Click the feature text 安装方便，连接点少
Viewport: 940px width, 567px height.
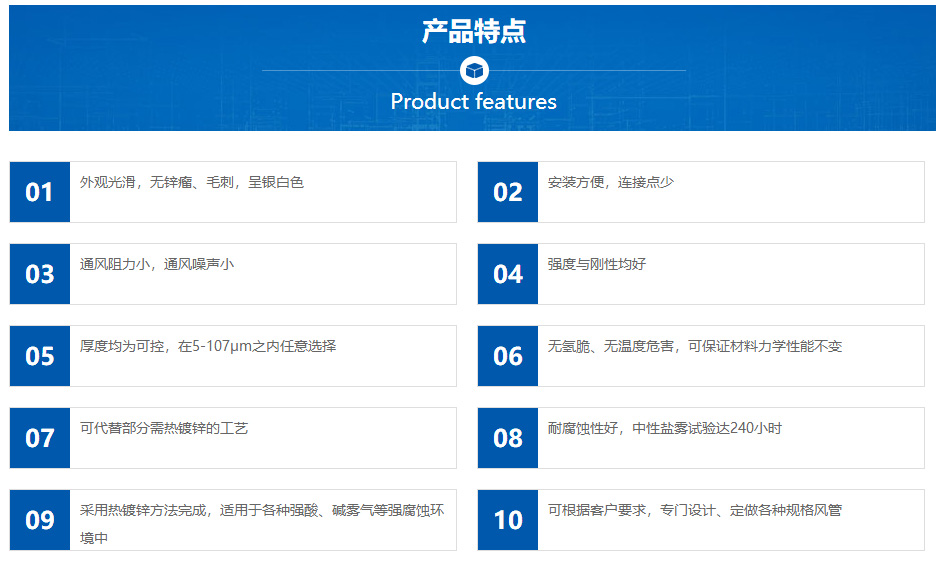611,182
